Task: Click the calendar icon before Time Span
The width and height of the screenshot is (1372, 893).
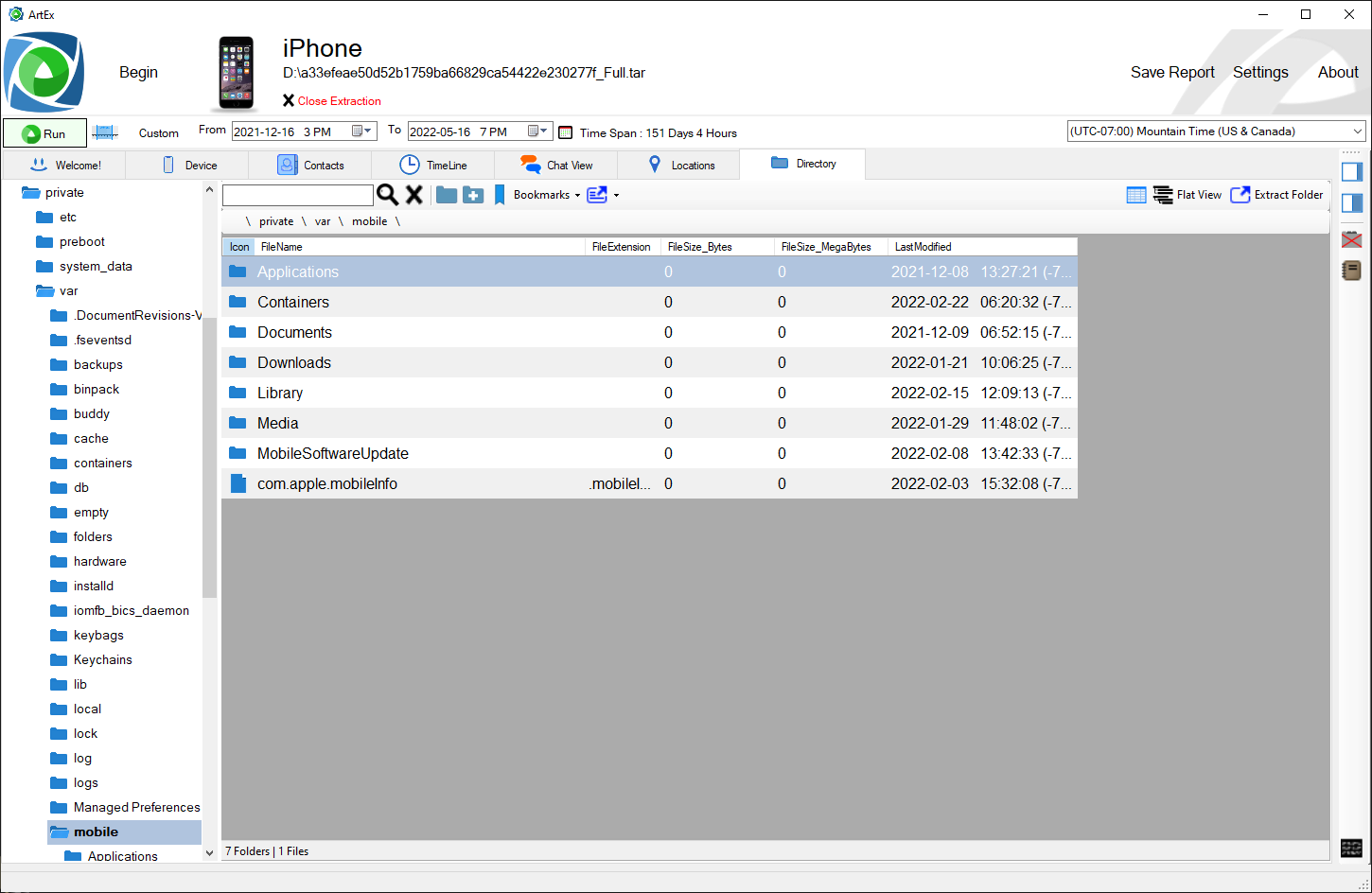Action: click(565, 132)
